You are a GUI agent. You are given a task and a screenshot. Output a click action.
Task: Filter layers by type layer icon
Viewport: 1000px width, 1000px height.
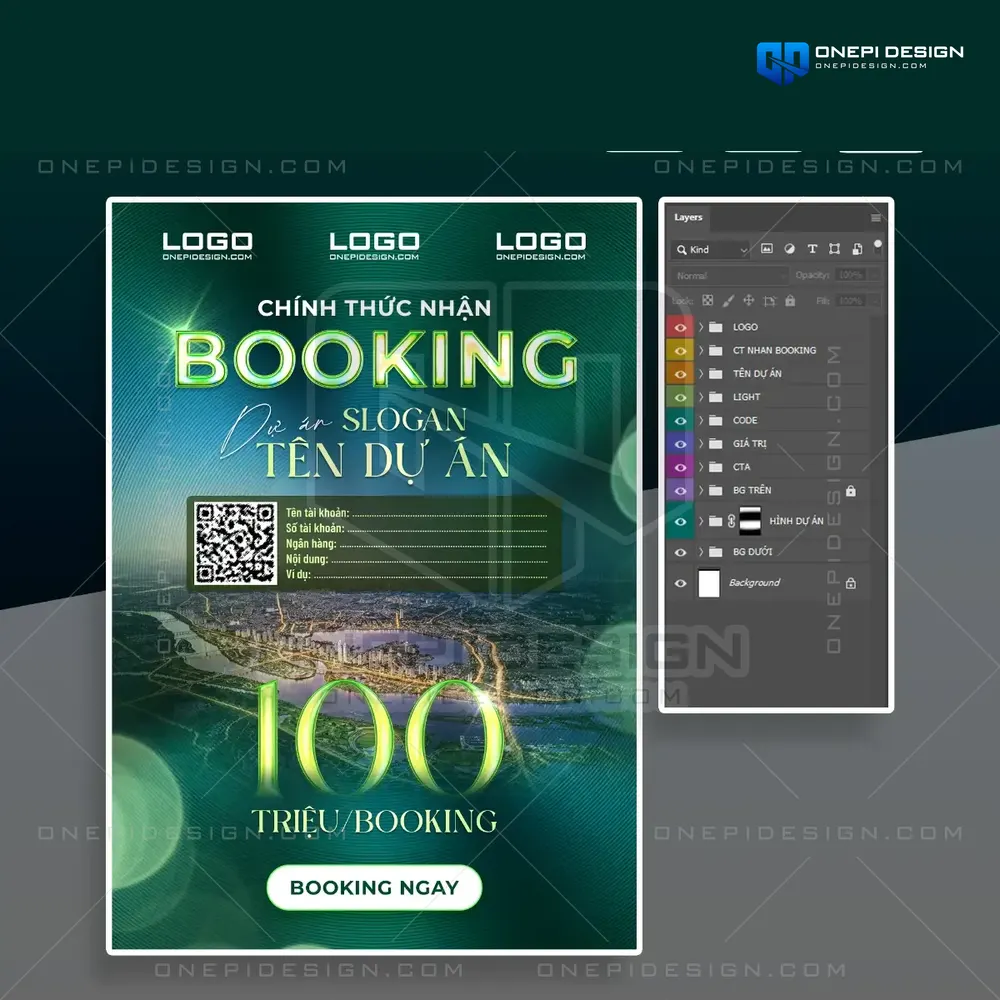812,249
